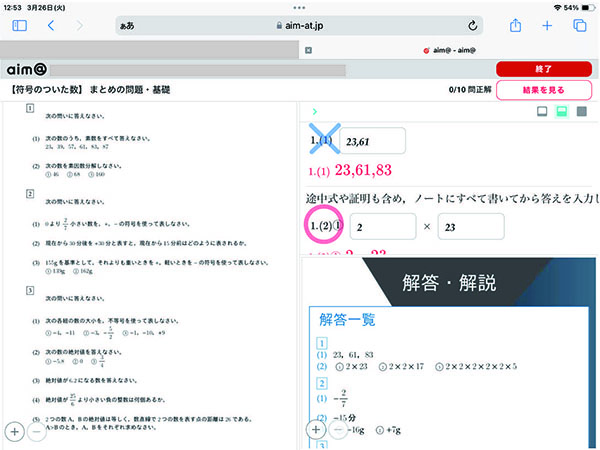
Task: Click the red 終了 button
Action: (x=544, y=69)
